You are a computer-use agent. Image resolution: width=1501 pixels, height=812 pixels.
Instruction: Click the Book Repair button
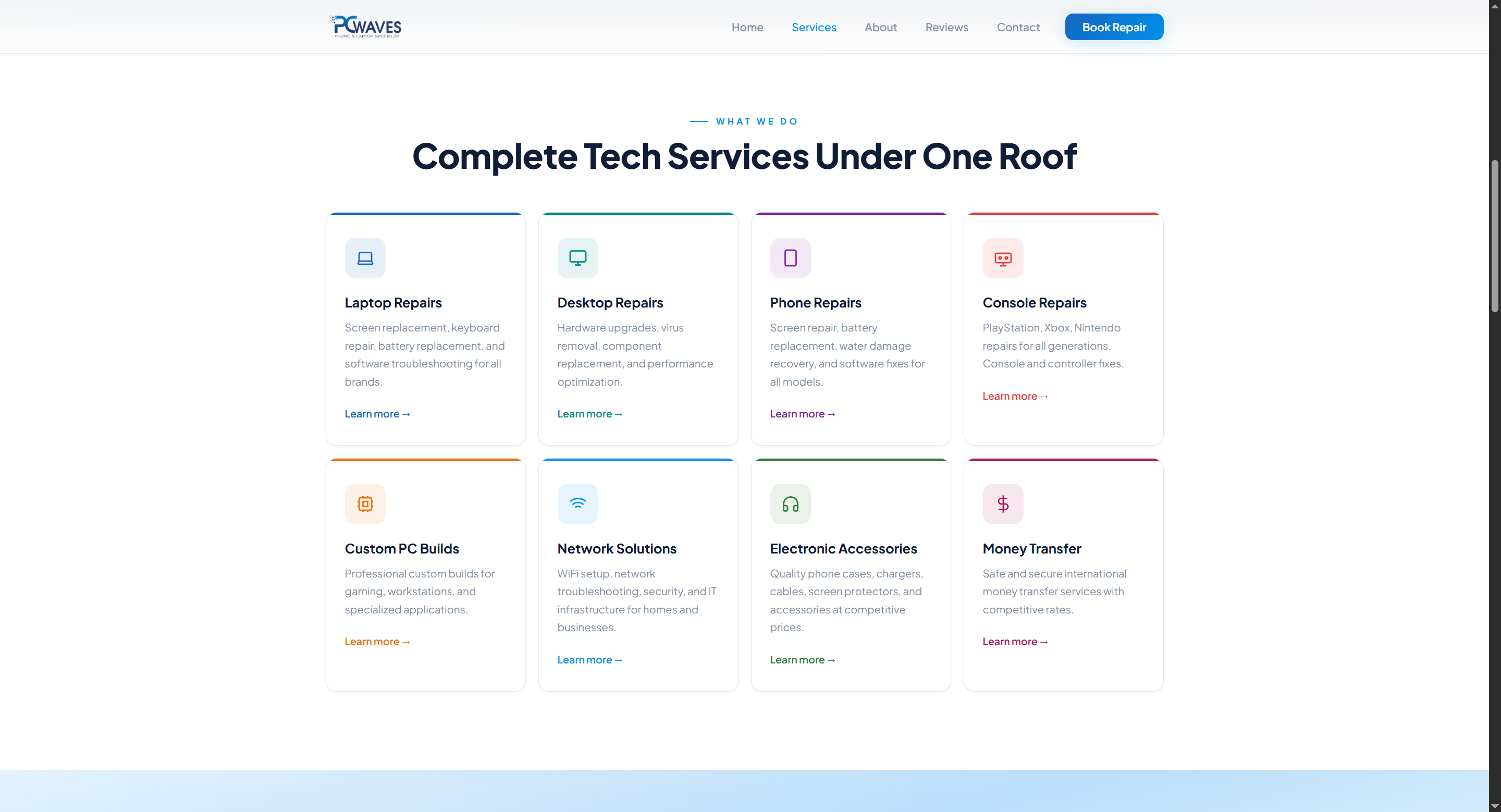pyautogui.click(x=1114, y=27)
